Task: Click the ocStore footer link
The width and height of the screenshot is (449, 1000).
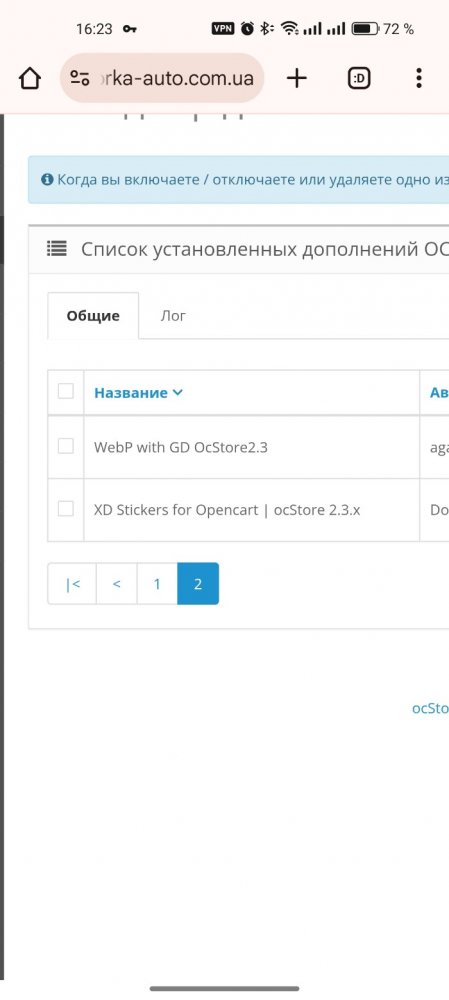Action: click(x=431, y=708)
